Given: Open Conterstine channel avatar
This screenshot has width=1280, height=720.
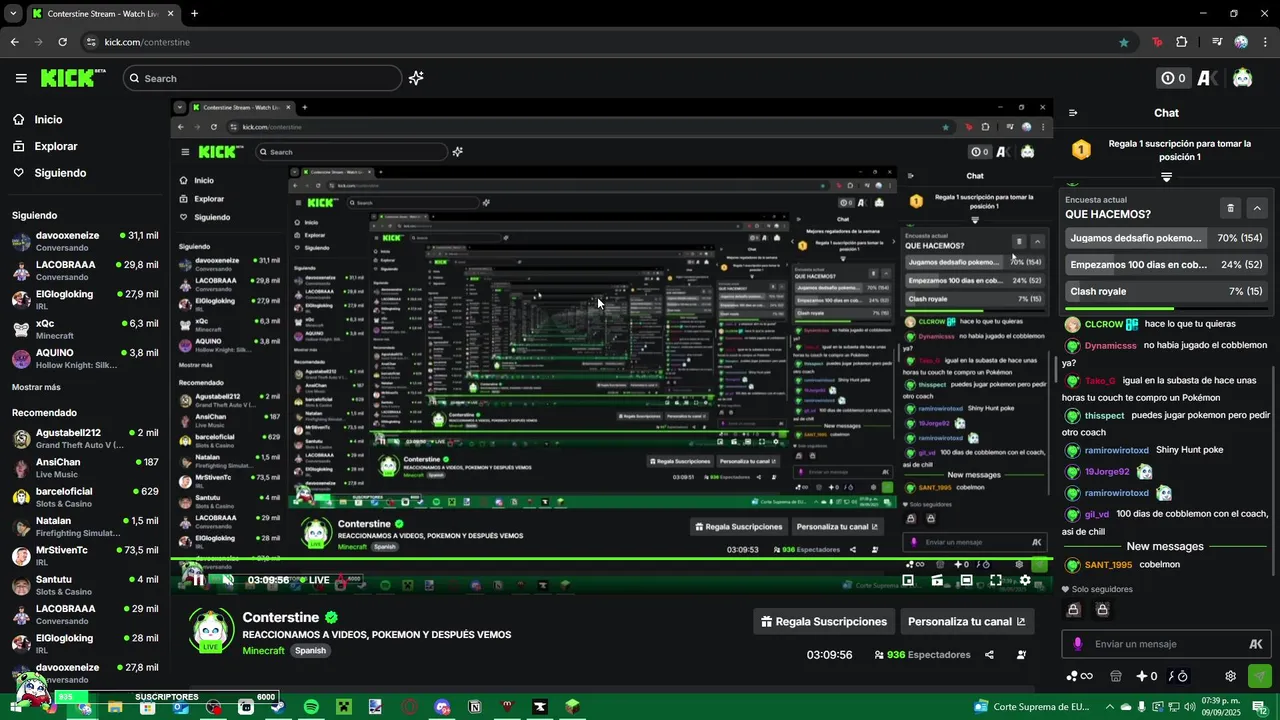Looking at the screenshot, I should point(211,629).
